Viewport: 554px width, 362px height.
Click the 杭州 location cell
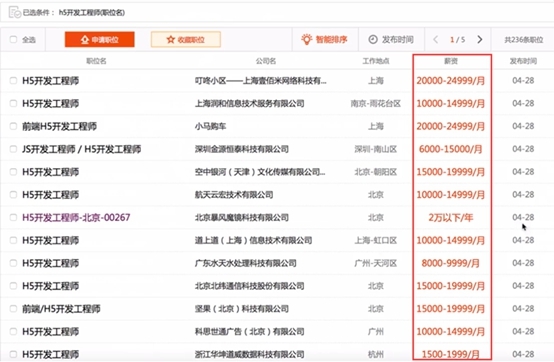click(x=376, y=354)
